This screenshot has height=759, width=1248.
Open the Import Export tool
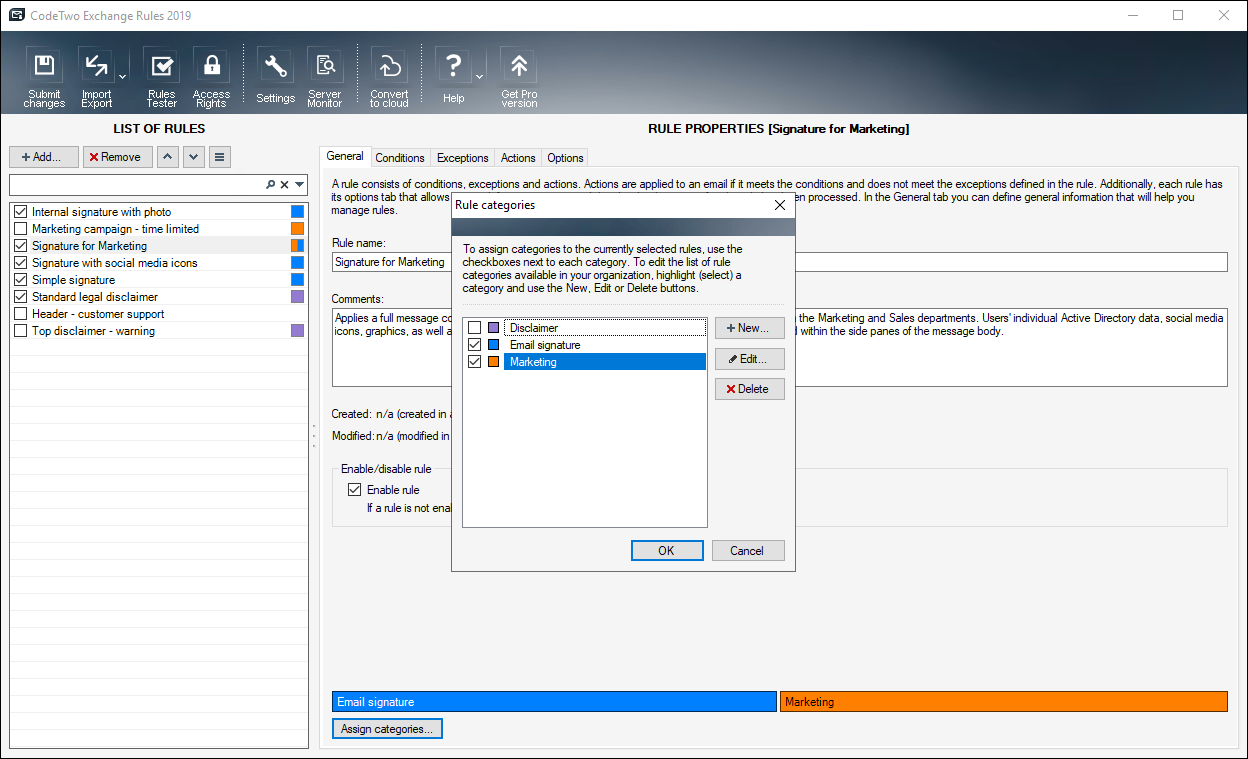click(97, 77)
